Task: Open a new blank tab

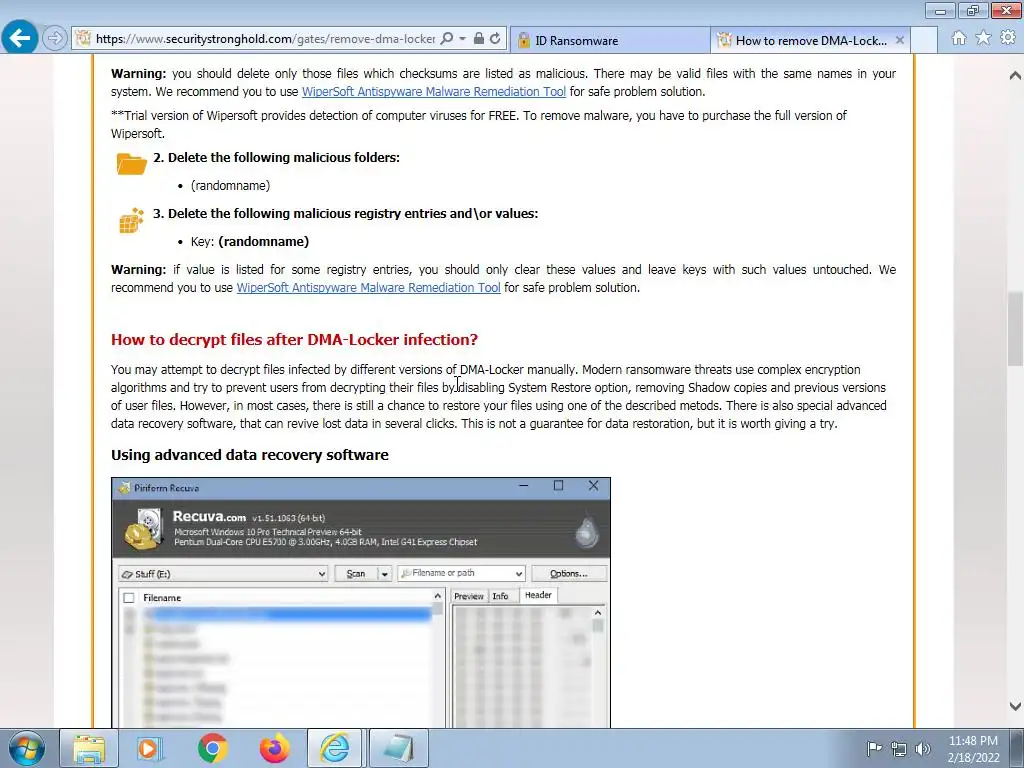Action: coord(924,40)
